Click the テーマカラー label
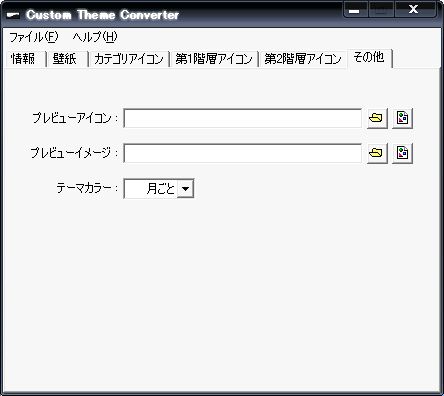This screenshot has height=396, width=444. point(87,188)
